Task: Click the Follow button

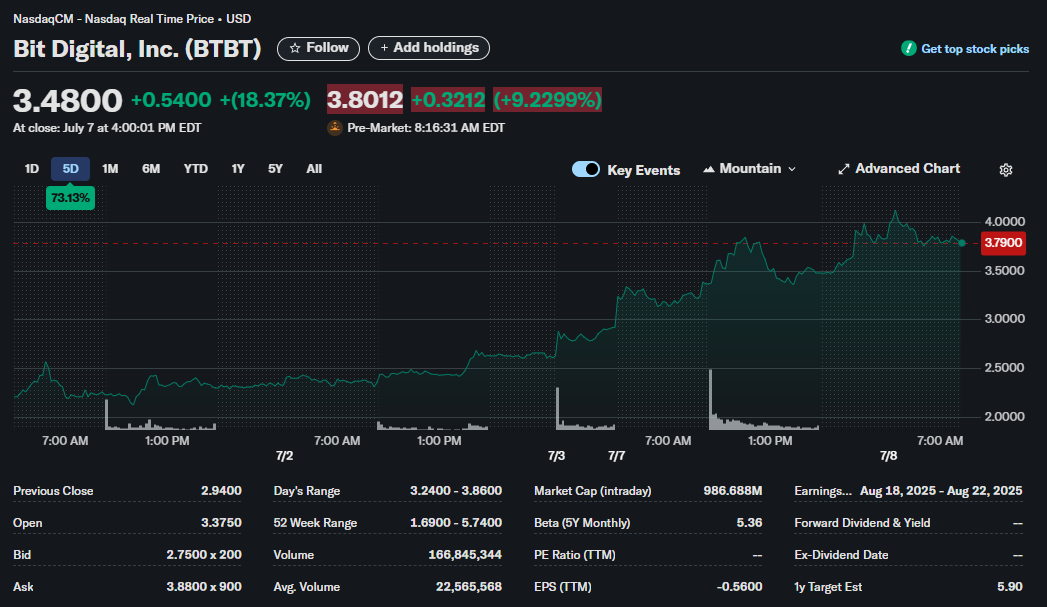Action: [x=319, y=48]
